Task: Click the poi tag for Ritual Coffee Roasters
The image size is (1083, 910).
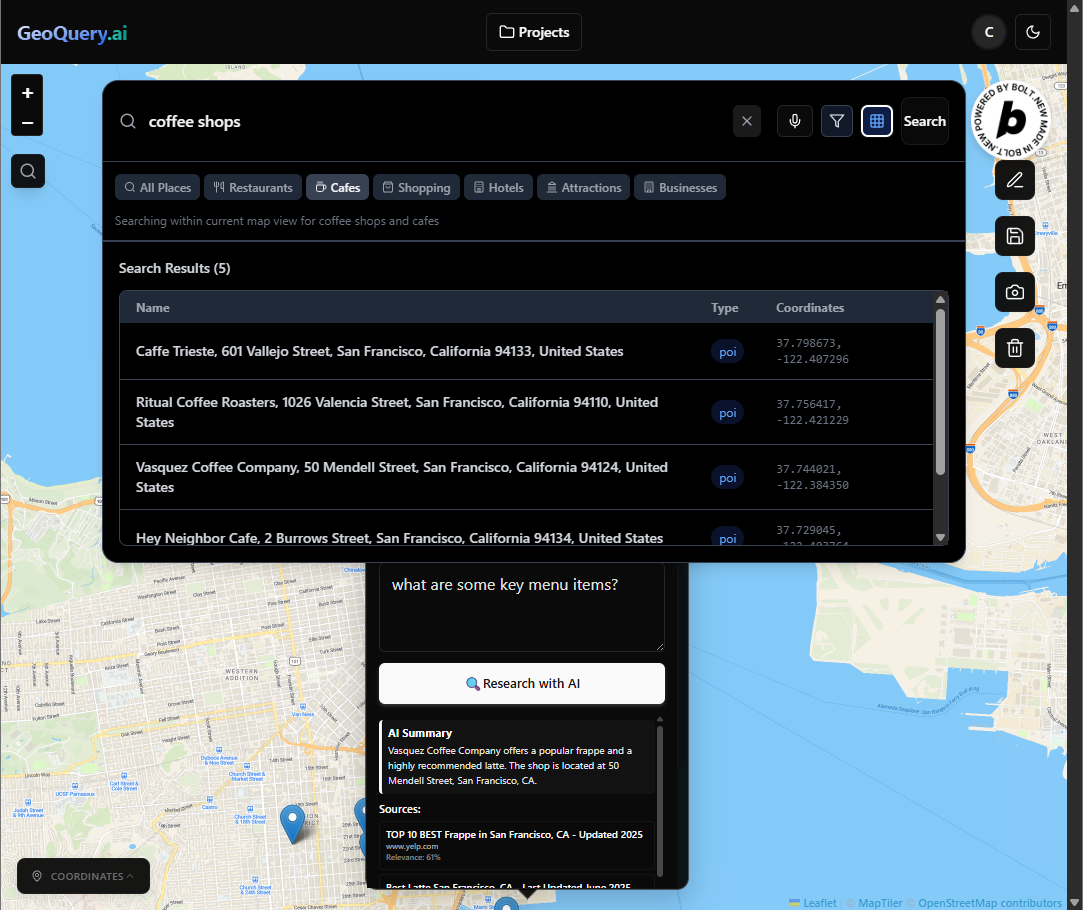Action: [x=727, y=413]
